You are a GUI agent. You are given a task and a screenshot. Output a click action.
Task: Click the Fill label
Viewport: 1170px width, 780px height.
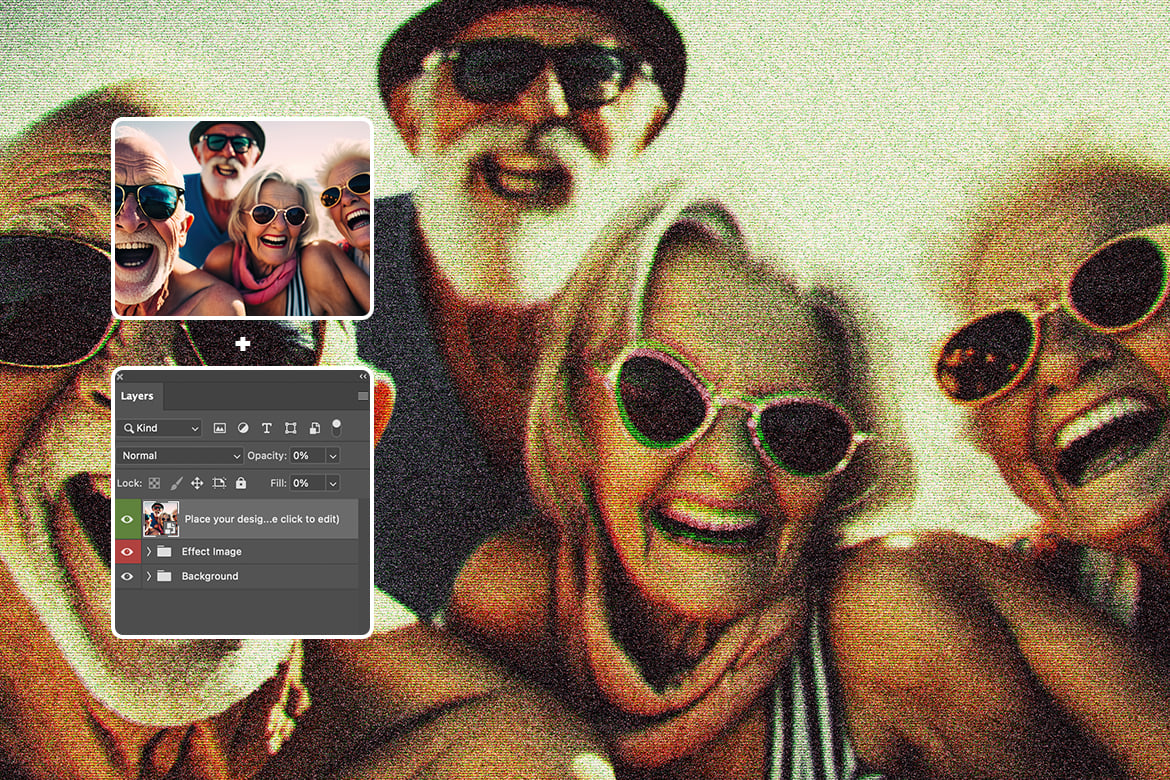pos(278,483)
